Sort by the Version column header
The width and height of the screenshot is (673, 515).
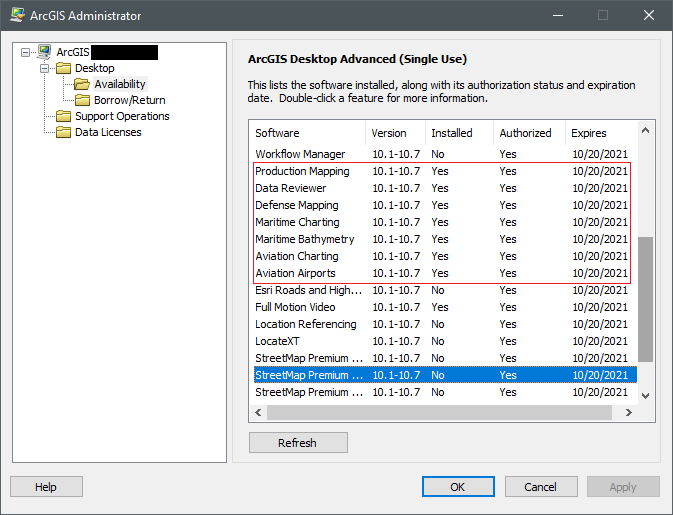point(395,133)
